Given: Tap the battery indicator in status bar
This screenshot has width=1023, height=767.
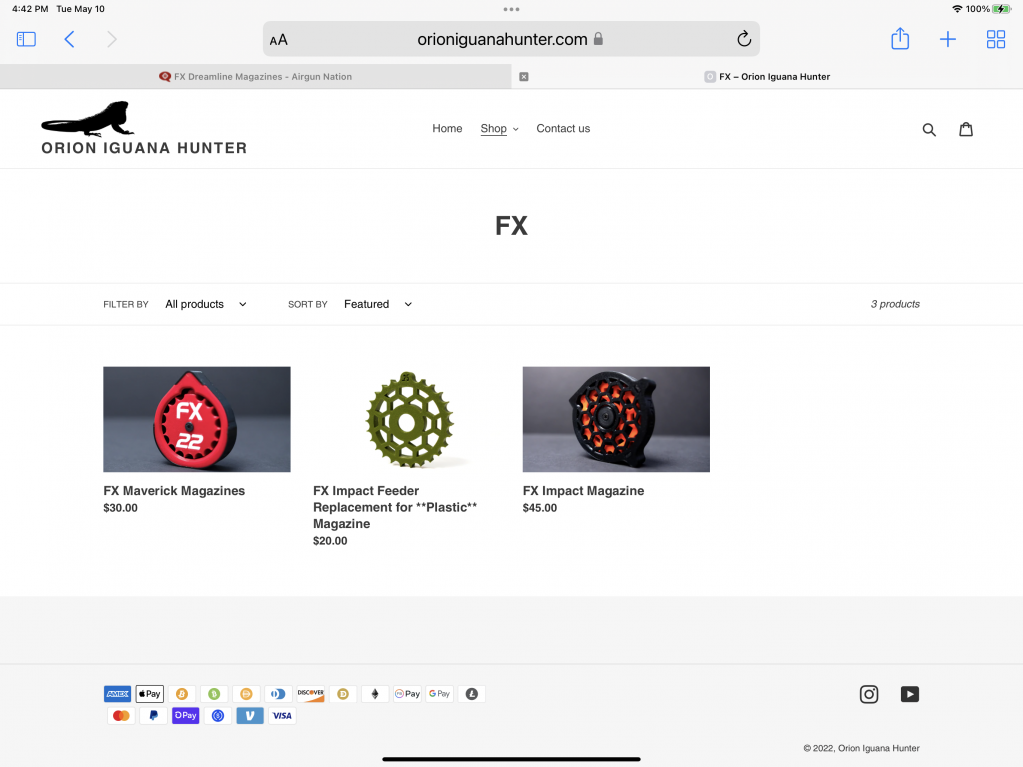Looking at the screenshot, I should coord(1001,9).
